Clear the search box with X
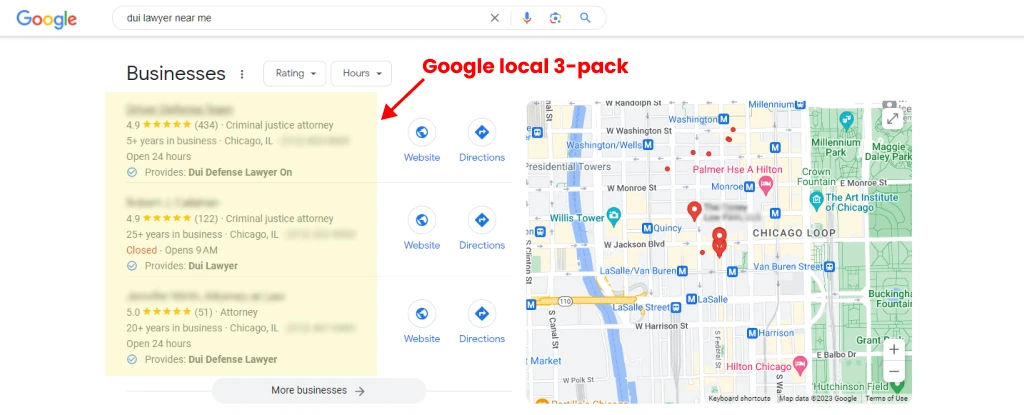The image size is (1024, 415). pyautogui.click(x=494, y=18)
